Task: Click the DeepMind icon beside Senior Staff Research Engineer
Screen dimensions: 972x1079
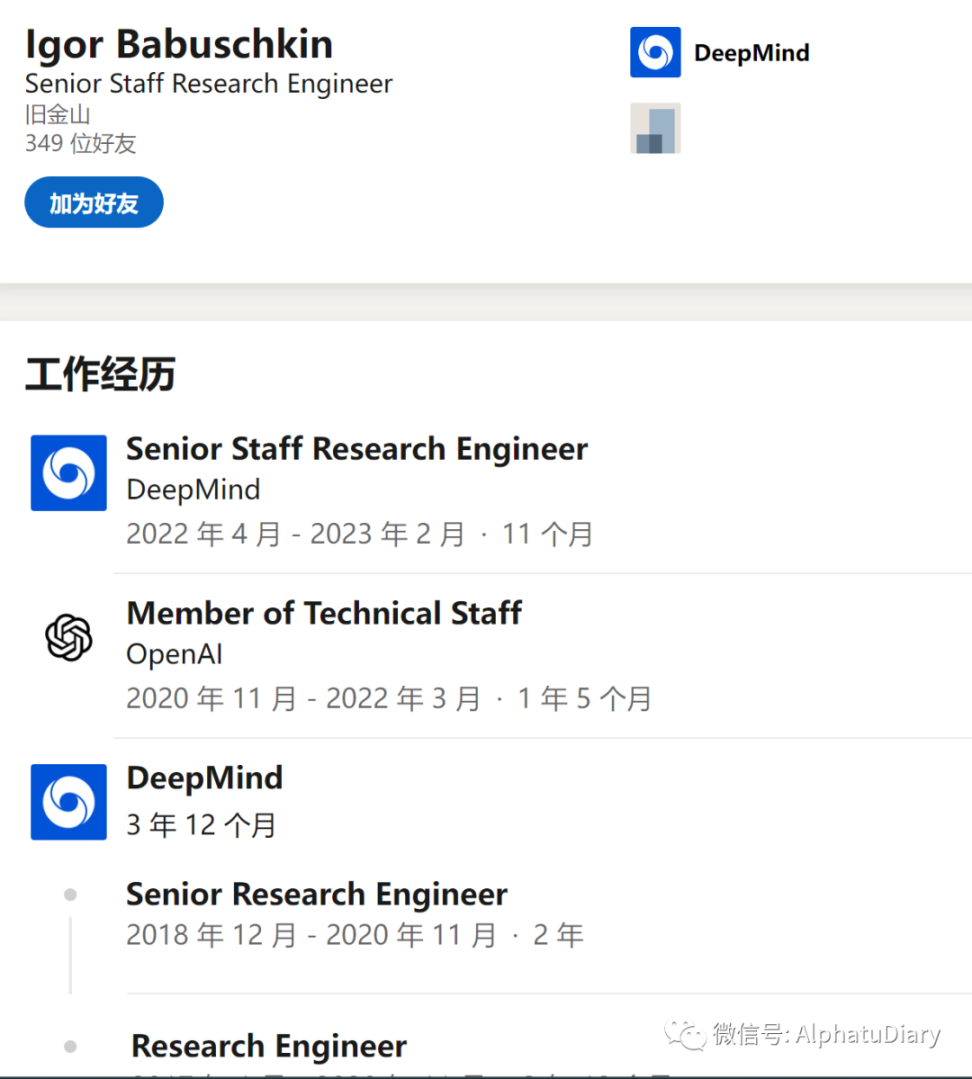Action: pyautogui.click(x=68, y=473)
